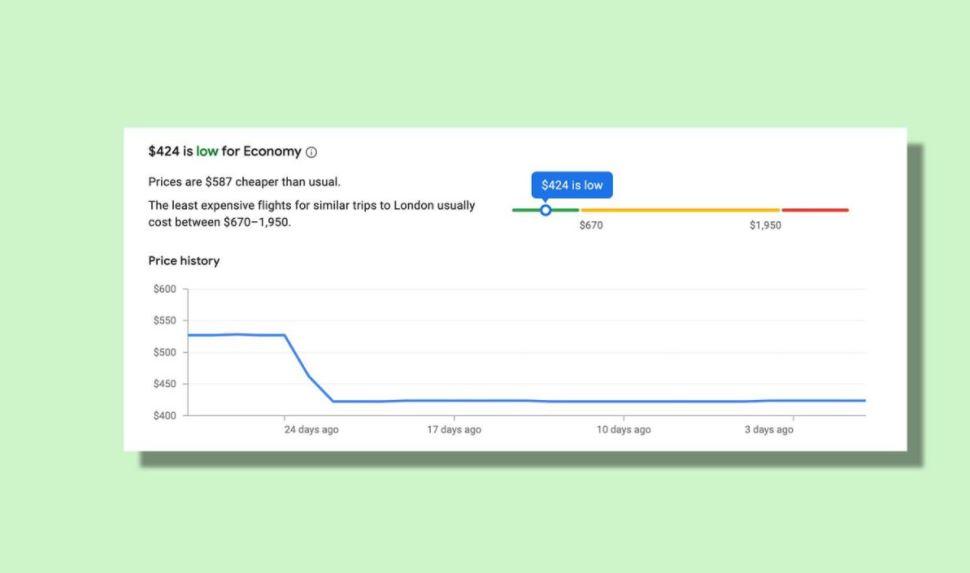Click the price indicator circle on the scale
The image size is (970, 573).
545,210
